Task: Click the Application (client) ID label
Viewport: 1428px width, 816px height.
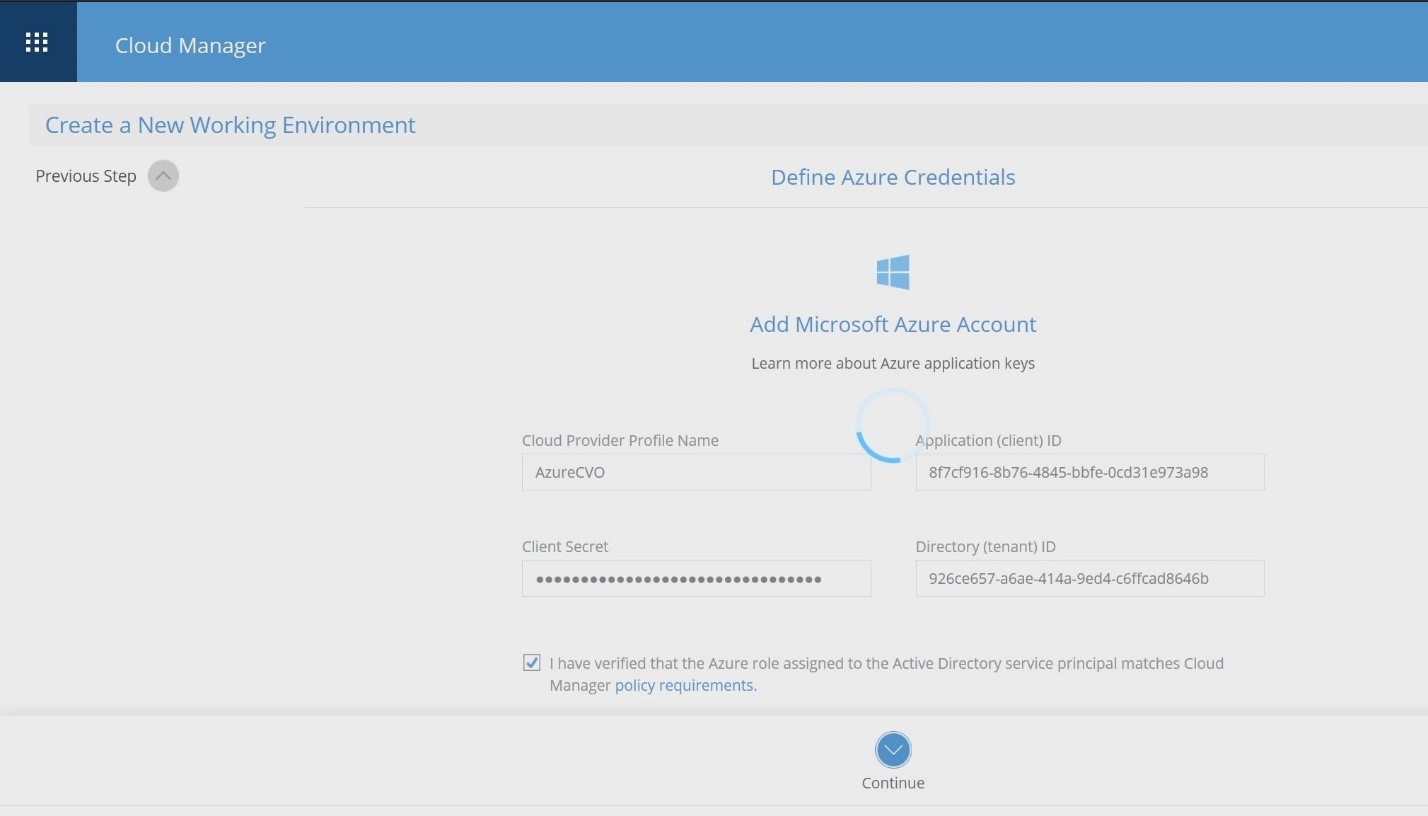Action: [989, 440]
